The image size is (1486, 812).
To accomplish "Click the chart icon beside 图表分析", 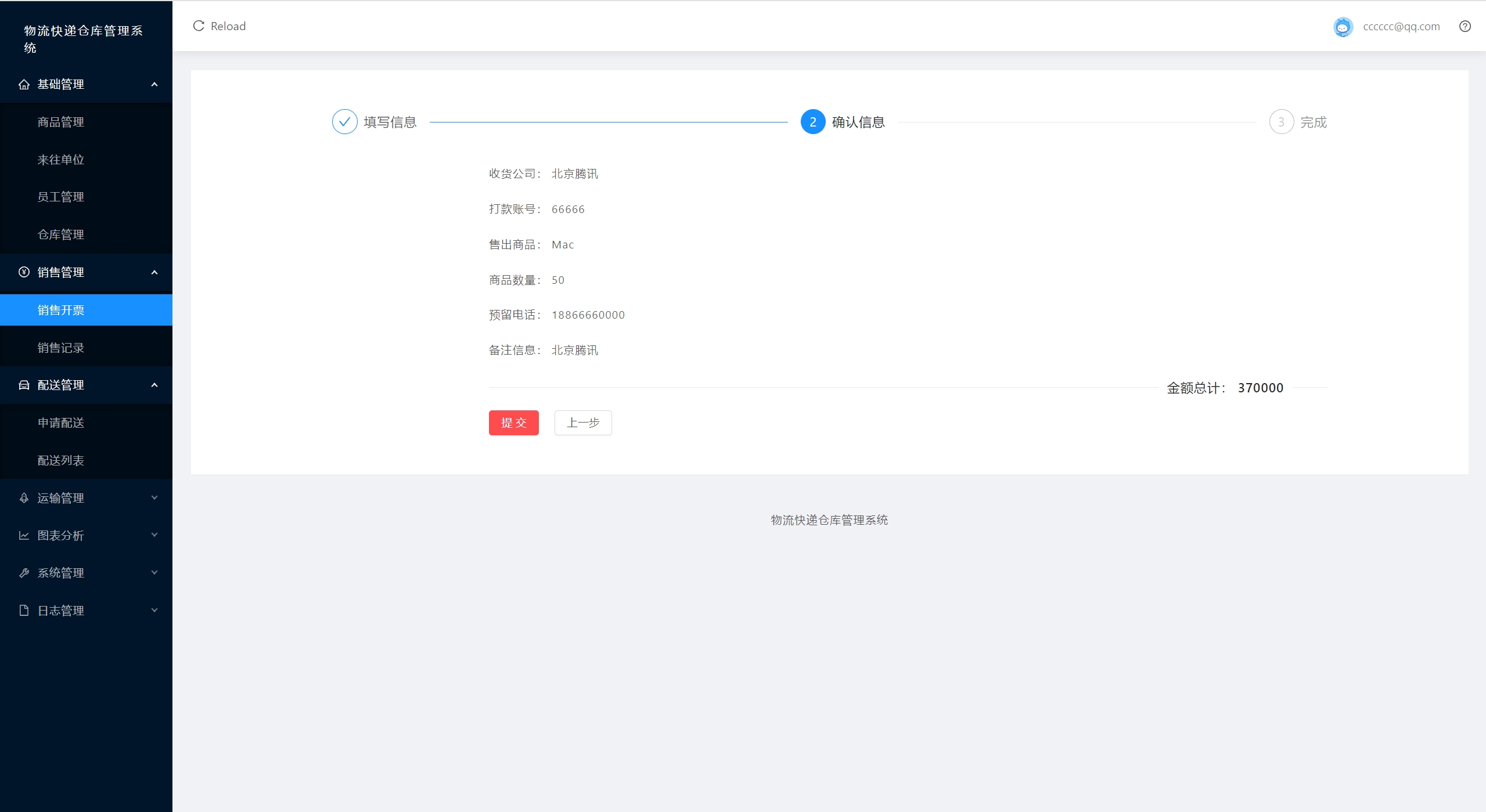I will pyautogui.click(x=24, y=536).
